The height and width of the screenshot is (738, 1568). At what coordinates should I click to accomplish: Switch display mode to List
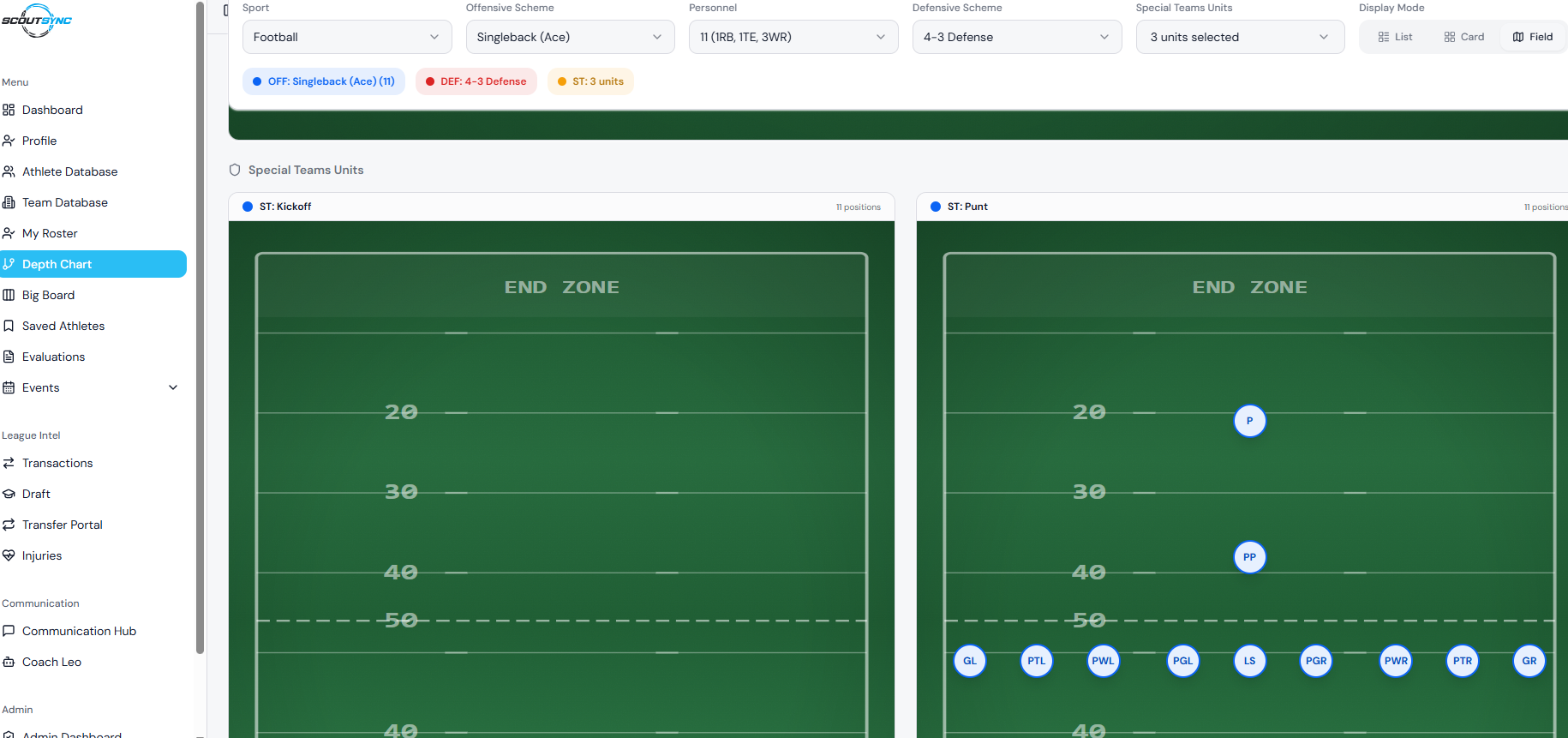pyautogui.click(x=1396, y=37)
